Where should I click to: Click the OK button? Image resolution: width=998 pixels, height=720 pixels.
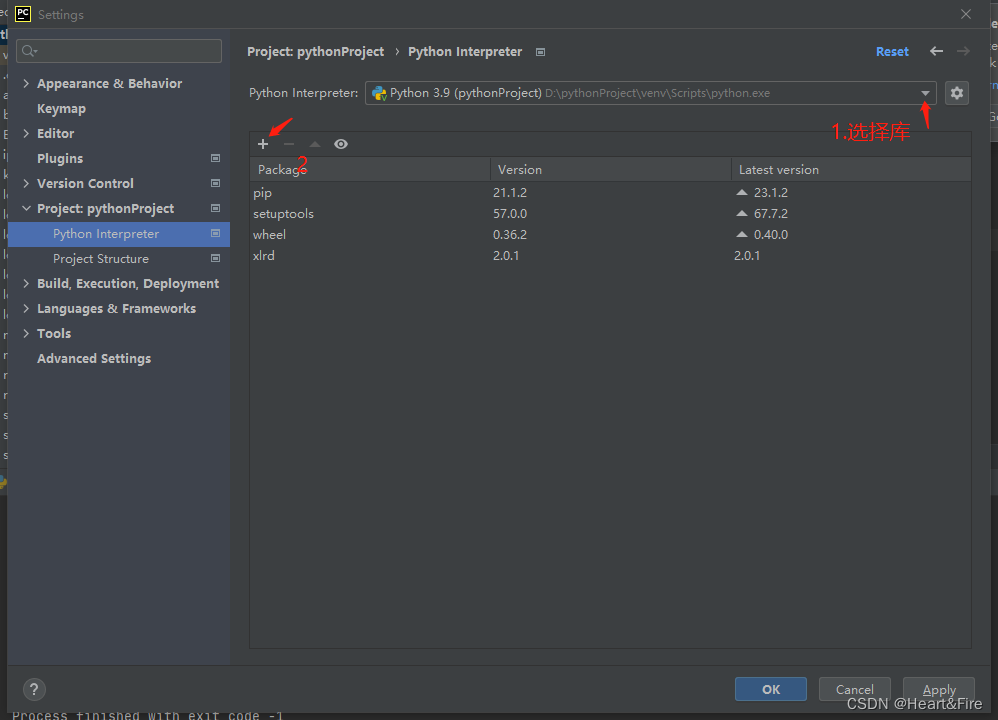pyautogui.click(x=771, y=689)
